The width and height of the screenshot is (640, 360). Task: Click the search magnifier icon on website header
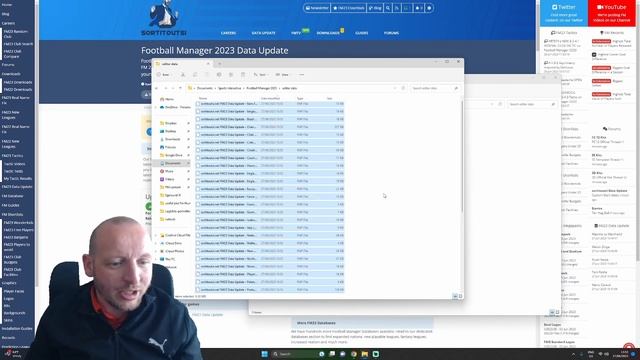point(388,8)
